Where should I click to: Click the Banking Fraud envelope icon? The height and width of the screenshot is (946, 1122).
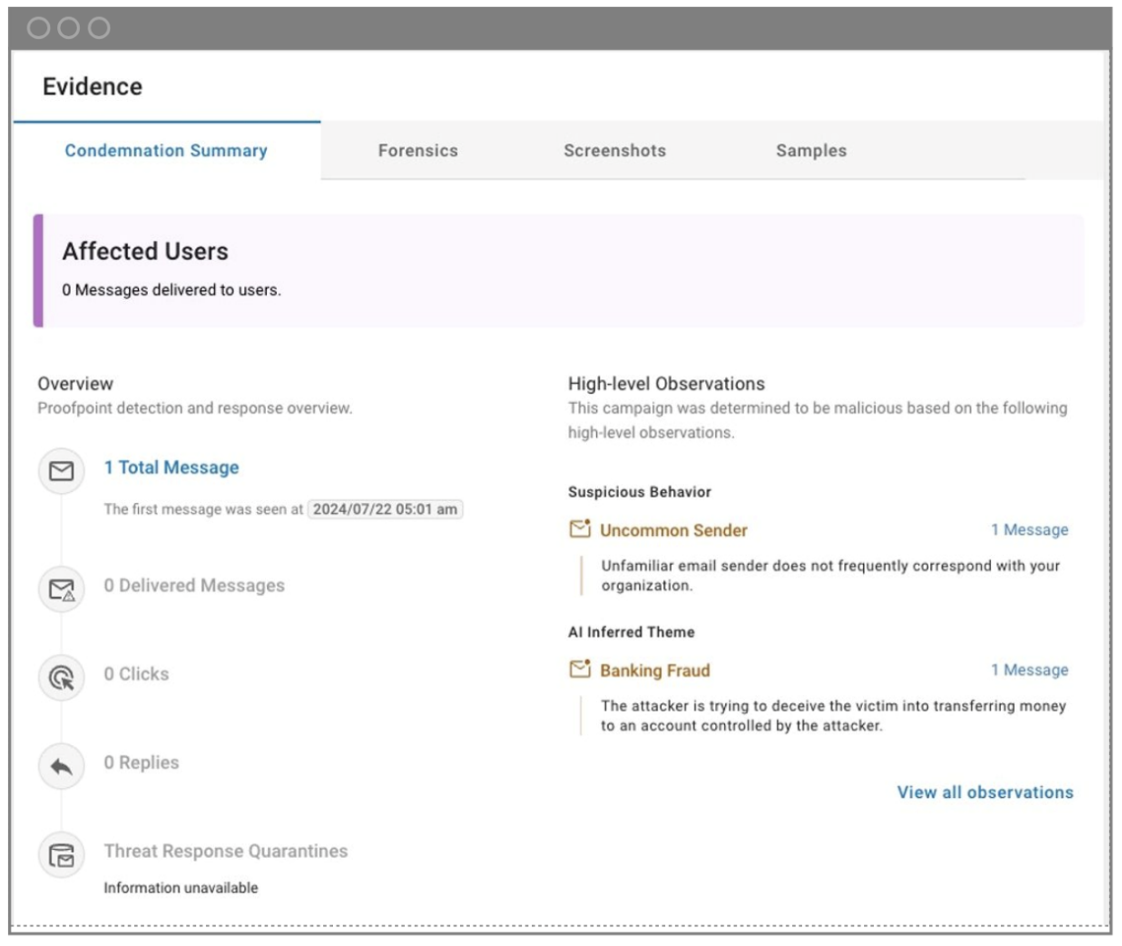[580, 669]
